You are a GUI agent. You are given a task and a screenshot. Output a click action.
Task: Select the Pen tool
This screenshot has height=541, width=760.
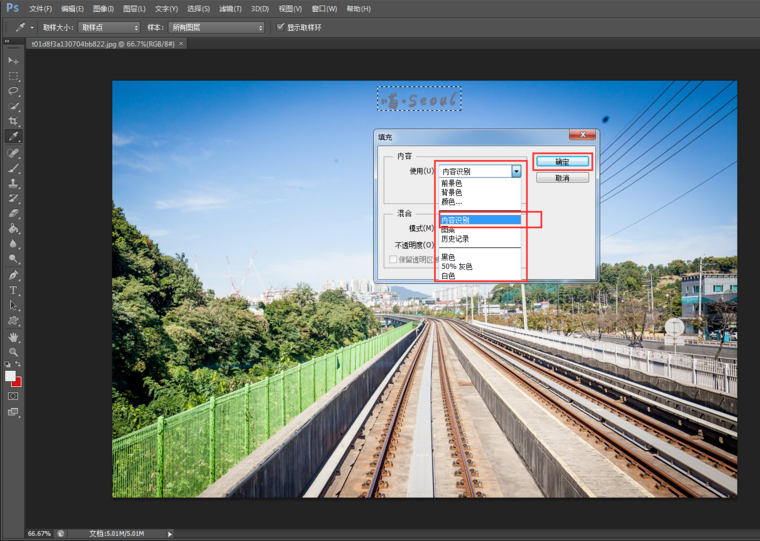pyautogui.click(x=13, y=275)
